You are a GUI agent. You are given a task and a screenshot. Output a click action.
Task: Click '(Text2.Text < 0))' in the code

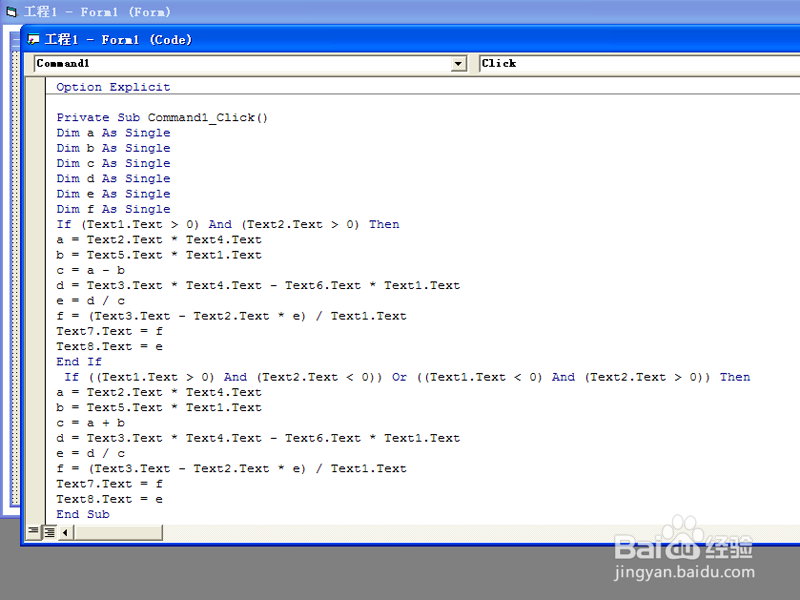tap(319, 377)
